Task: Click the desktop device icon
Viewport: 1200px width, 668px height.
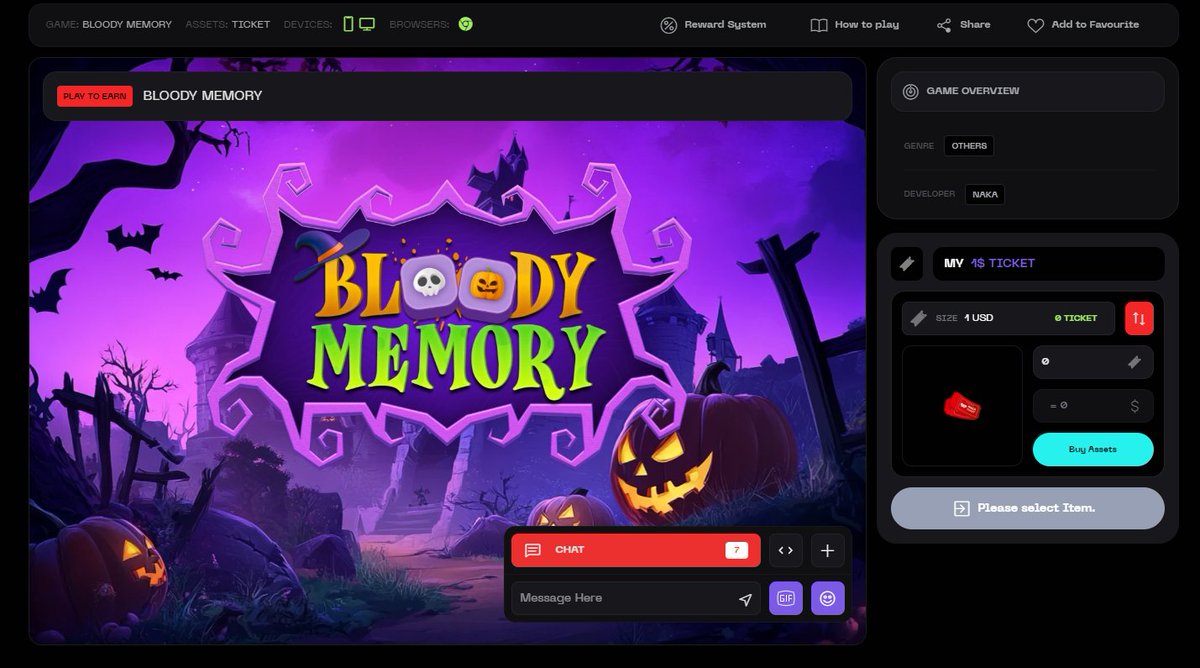Action: click(x=367, y=24)
